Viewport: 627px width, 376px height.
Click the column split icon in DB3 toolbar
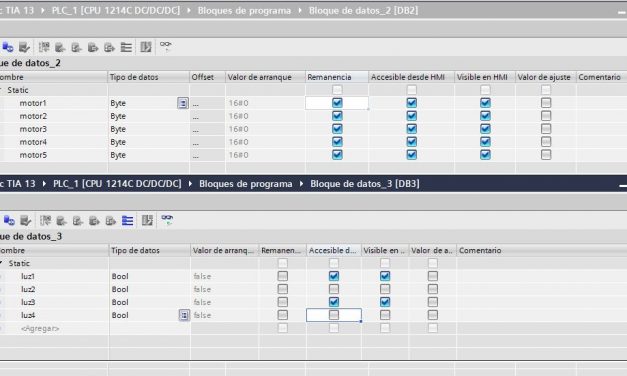click(x=147, y=220)
